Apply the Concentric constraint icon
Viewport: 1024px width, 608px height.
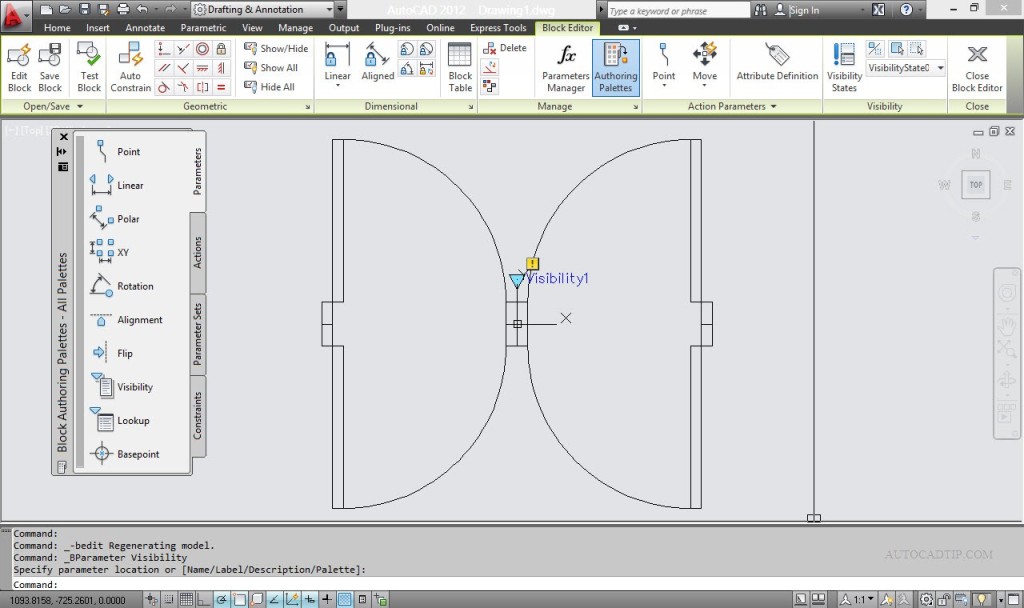point(202,49)
